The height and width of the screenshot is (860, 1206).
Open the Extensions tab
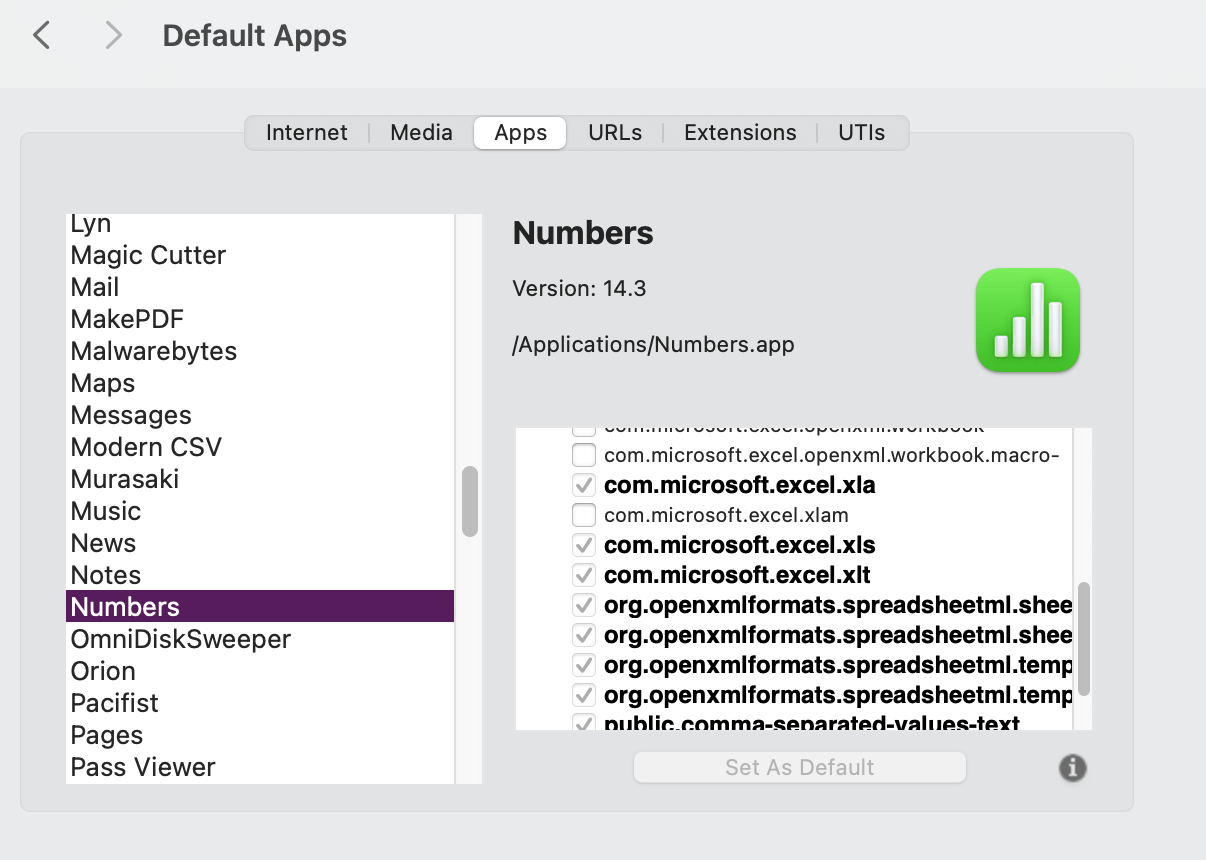740,133
